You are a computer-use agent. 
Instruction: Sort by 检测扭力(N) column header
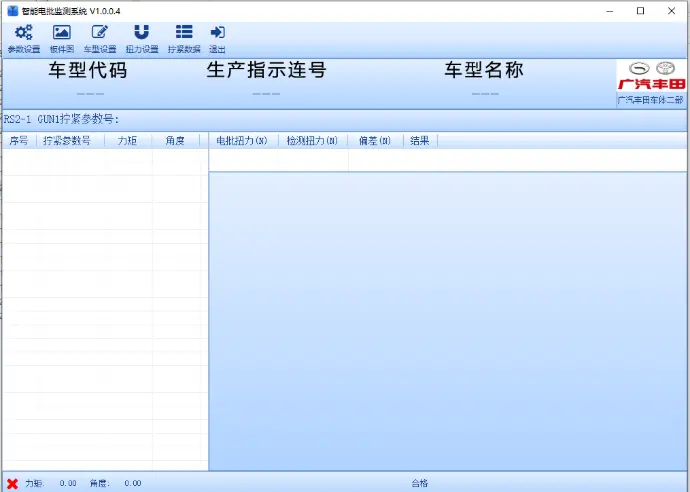312,141
